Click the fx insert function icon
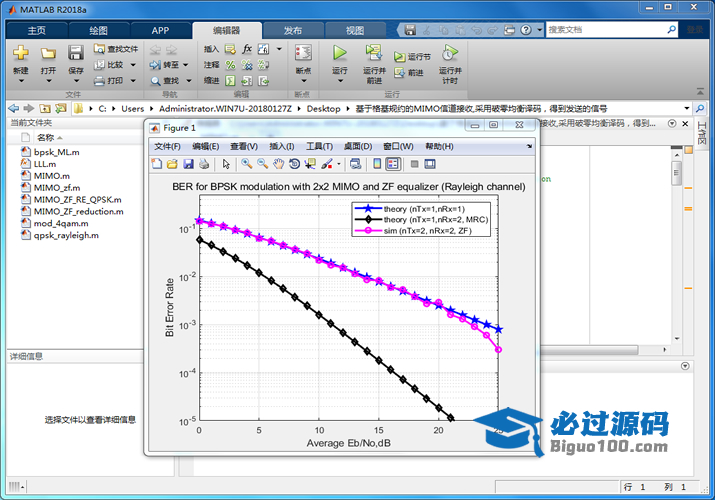This screenshot has width=715, height=500. pyautogui.click(x=247, y=49)
